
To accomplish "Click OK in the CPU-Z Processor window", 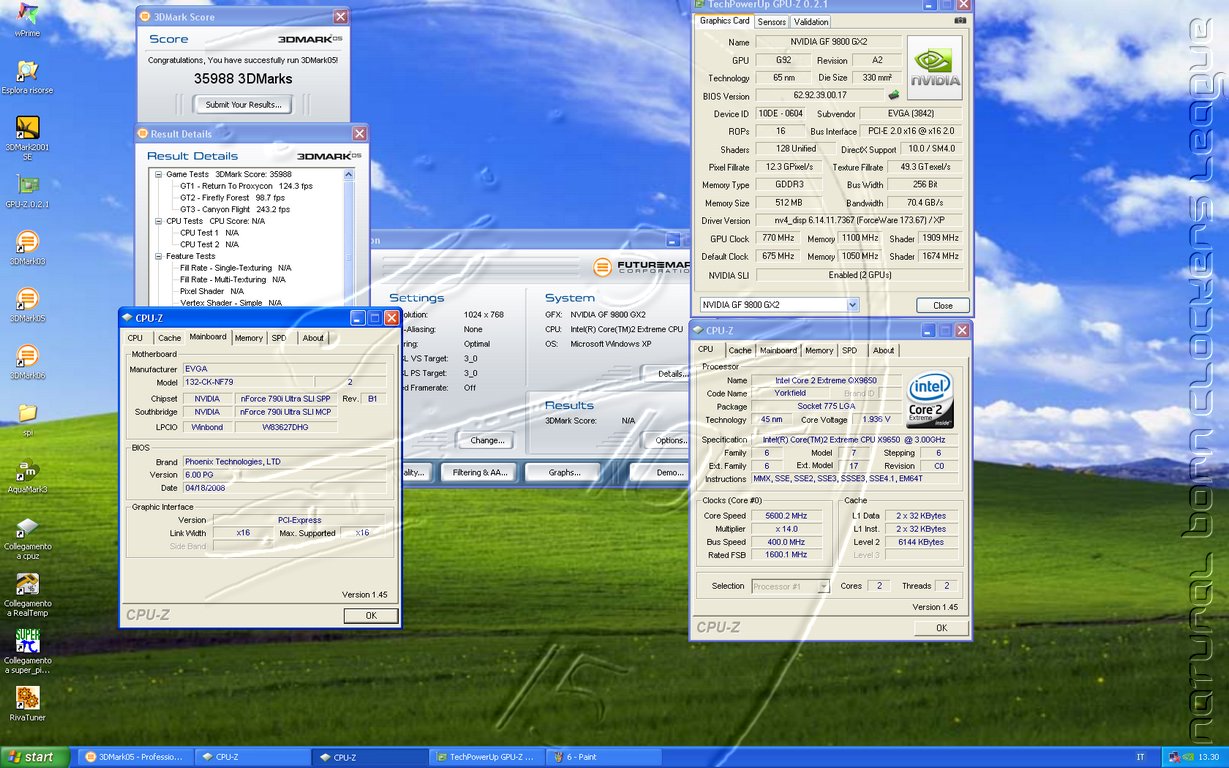I will pyautogui.click(x=941, y=628).
